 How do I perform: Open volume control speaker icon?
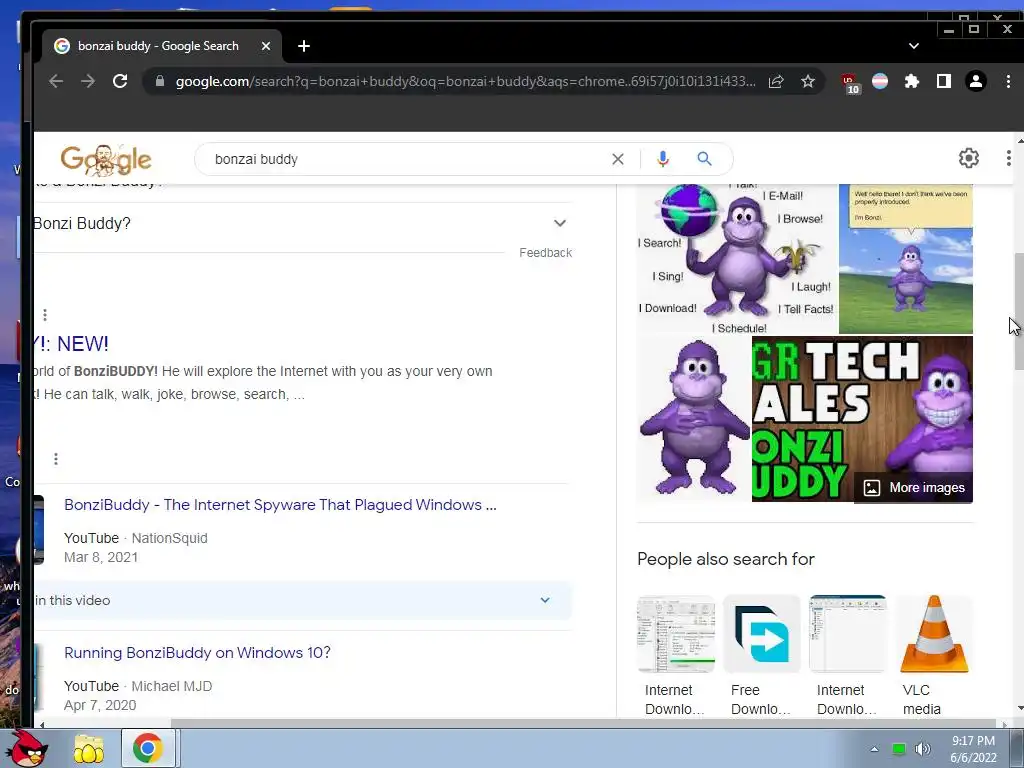pyautogui.click(x=922, y=749)
